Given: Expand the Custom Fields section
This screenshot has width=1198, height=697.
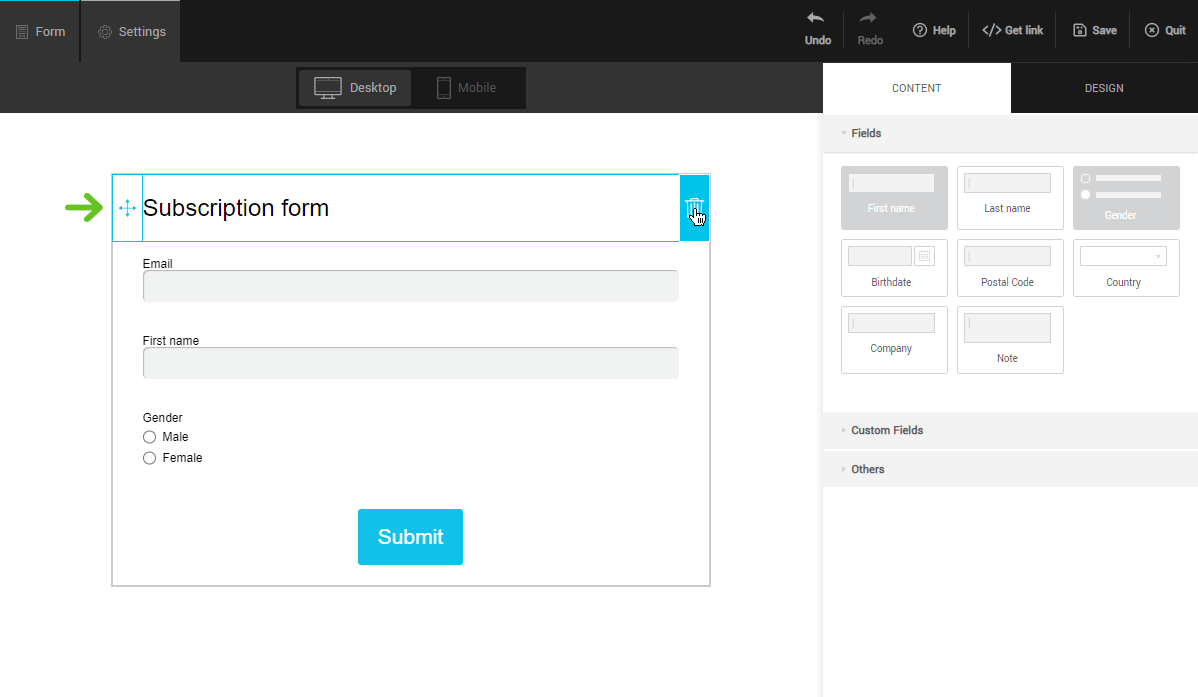Looking at the screenshot, I should [886, 430].
